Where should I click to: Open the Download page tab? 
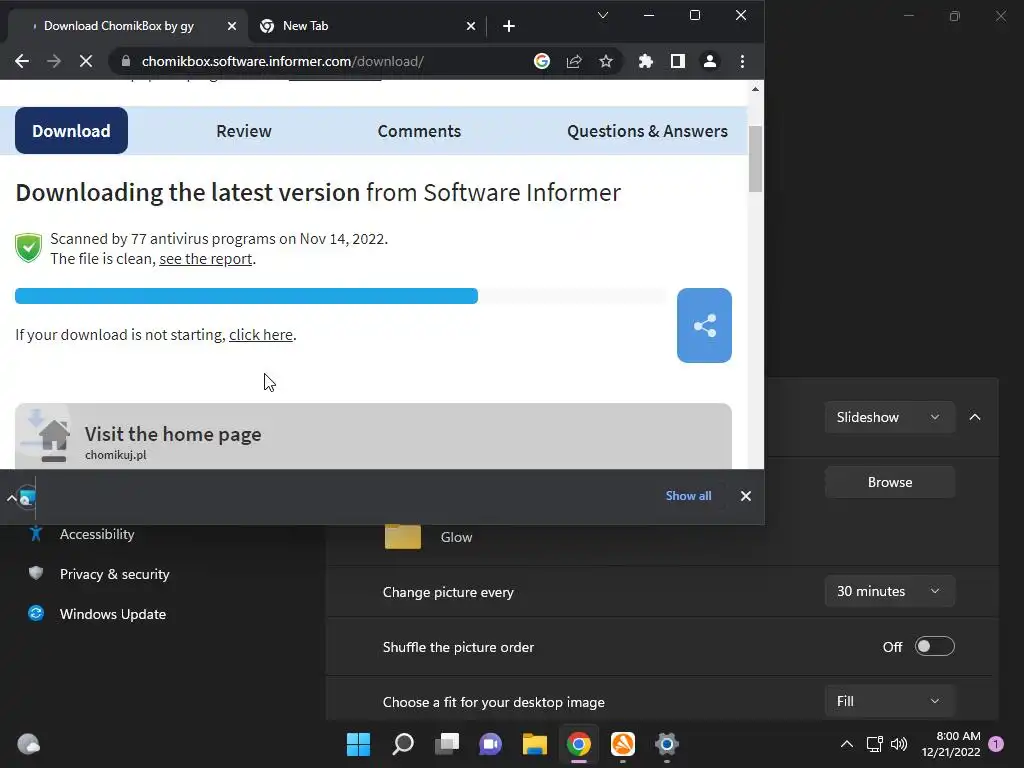(71, 131)
